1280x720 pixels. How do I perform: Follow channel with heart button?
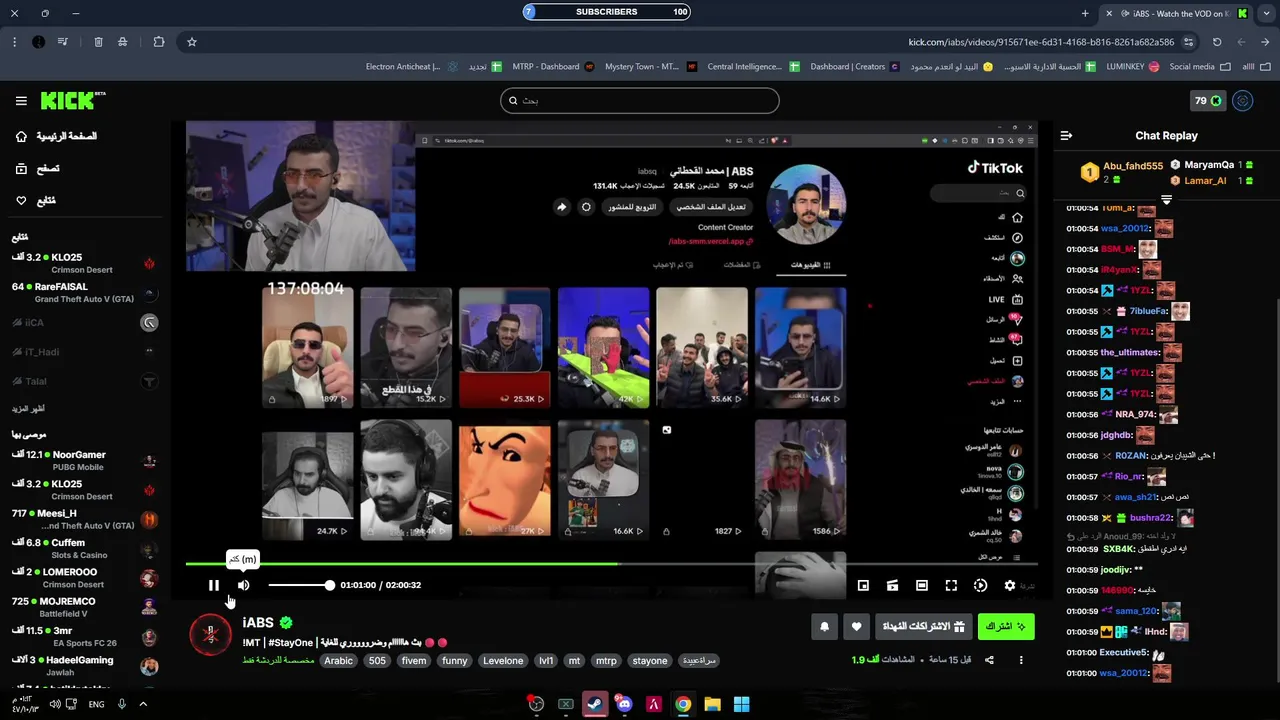point(856,627)
